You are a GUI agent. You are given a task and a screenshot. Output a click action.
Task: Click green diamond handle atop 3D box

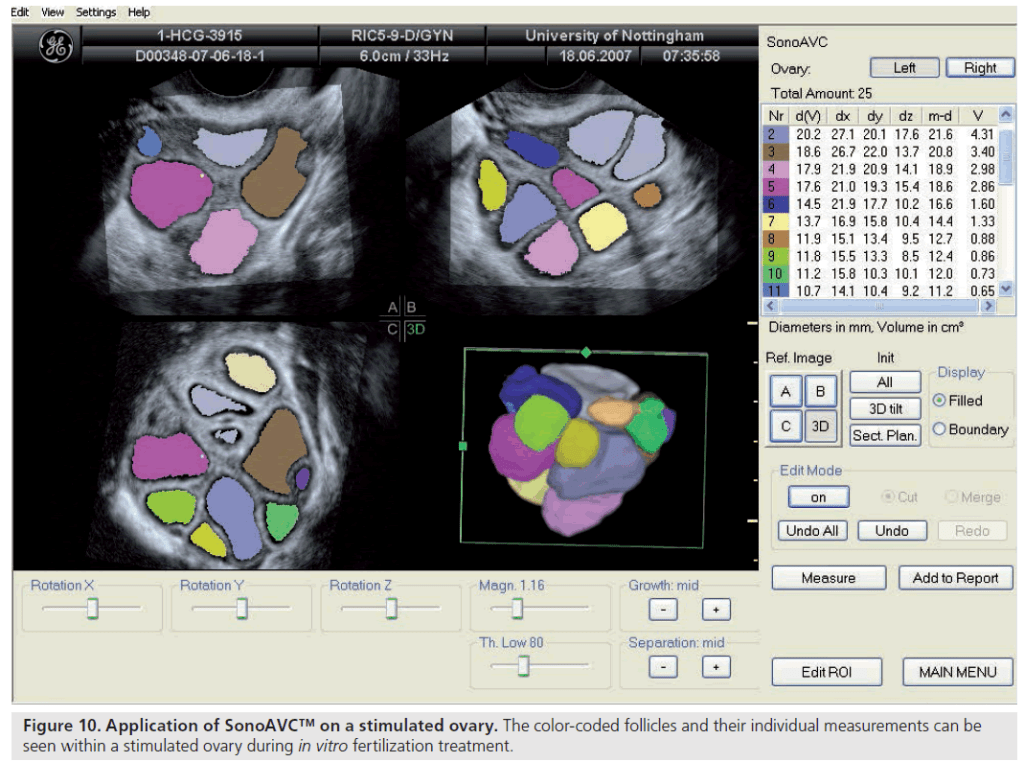tap(586, 352)
